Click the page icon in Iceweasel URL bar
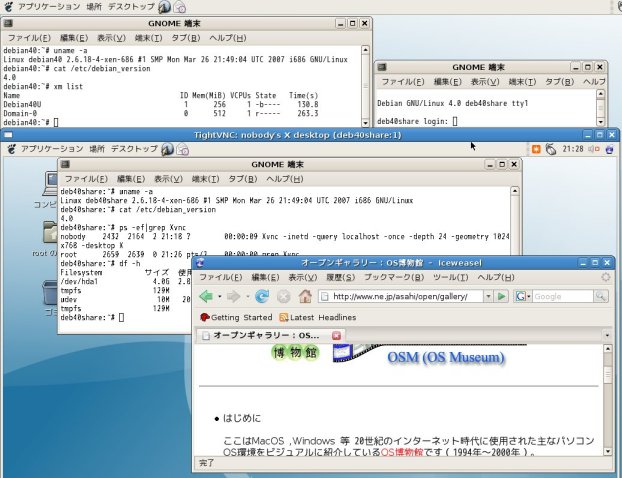Screen dimensions: 622x478 click(324, 296)
